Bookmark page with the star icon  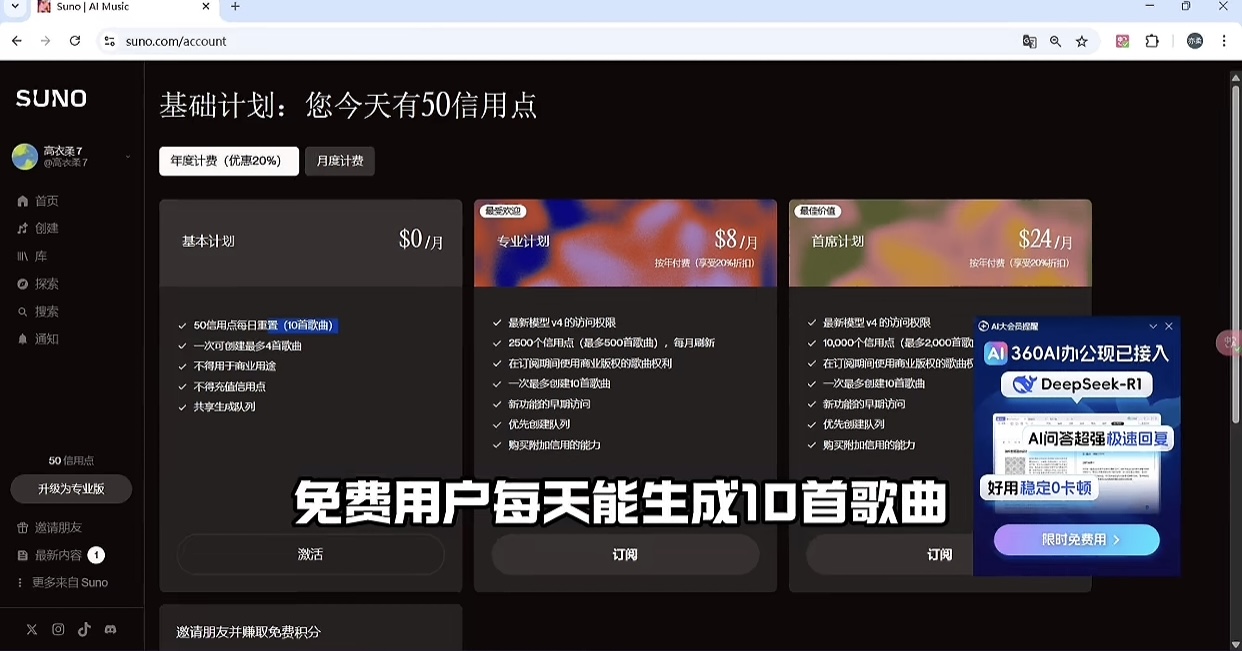click(1081, 41)
